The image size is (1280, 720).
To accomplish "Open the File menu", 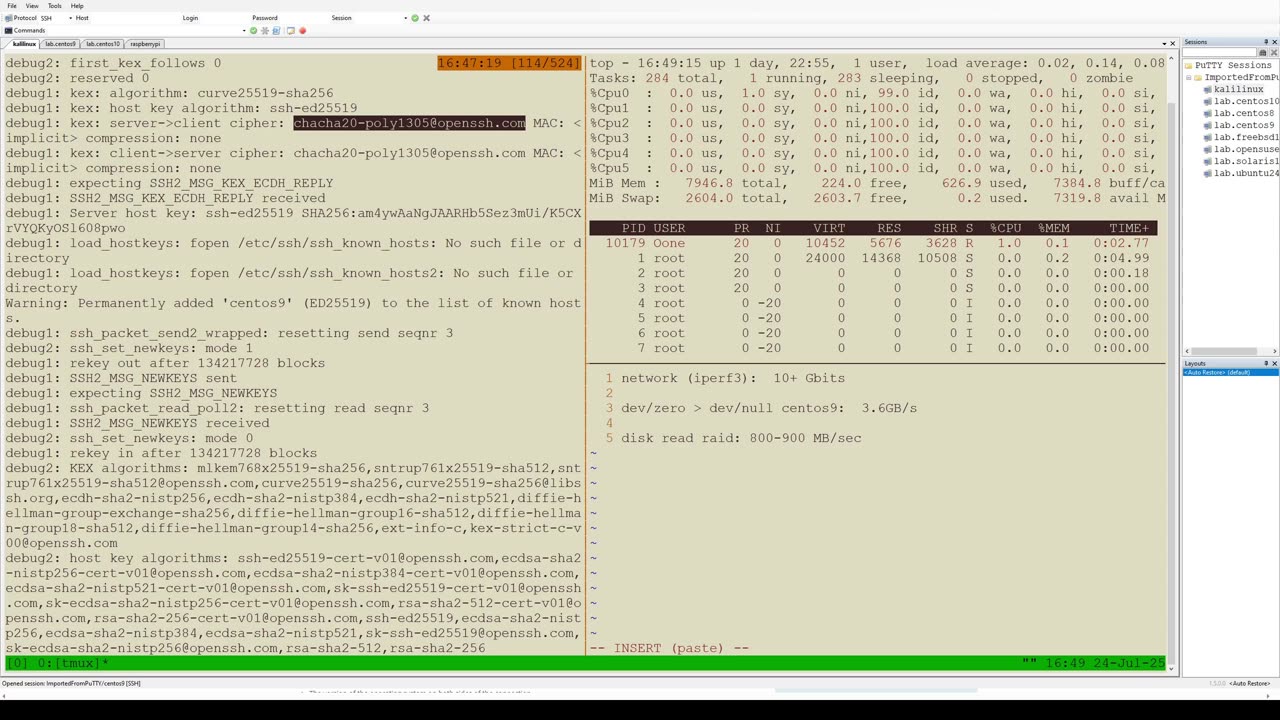I will [12, 6].
